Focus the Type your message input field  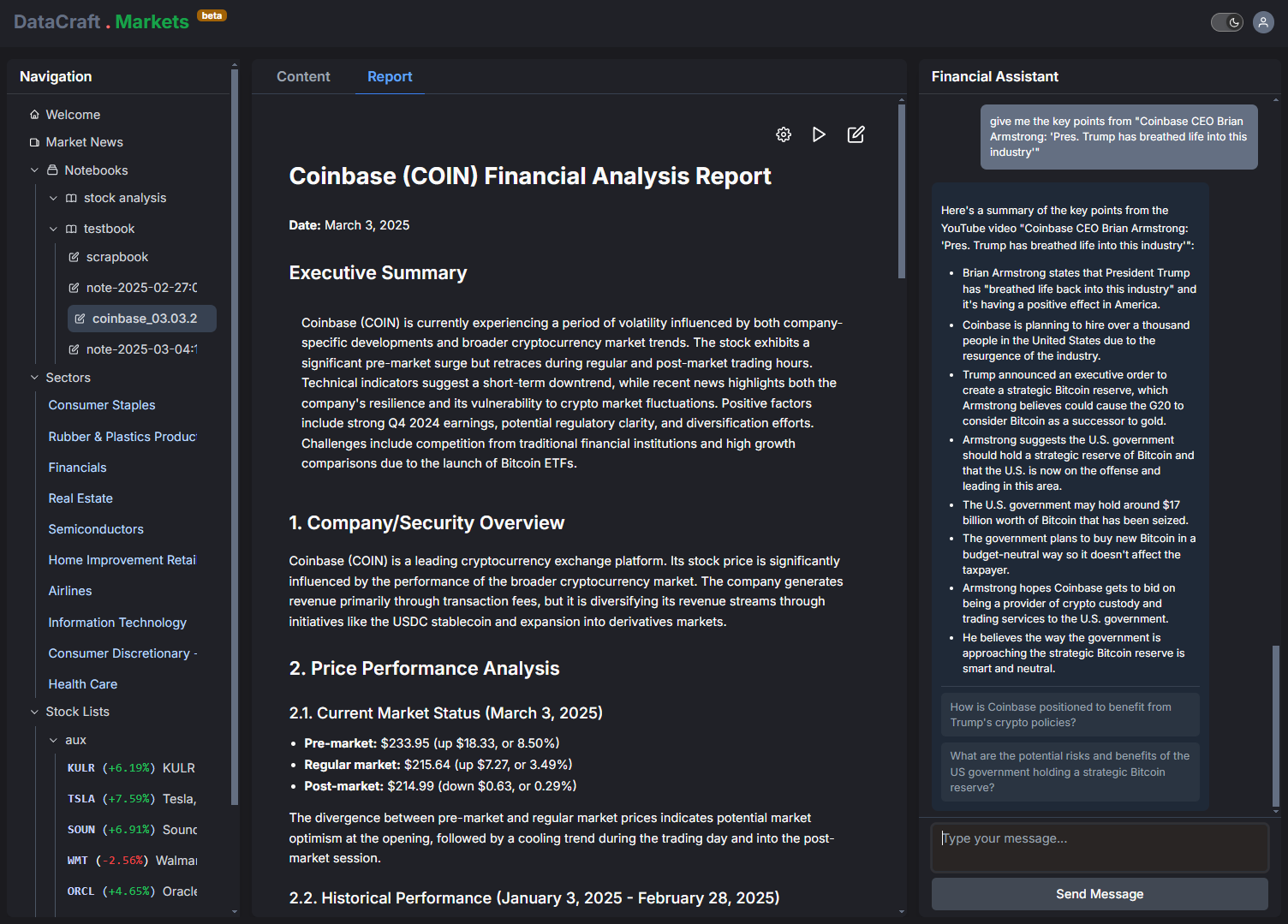(x=1100, y=847)
